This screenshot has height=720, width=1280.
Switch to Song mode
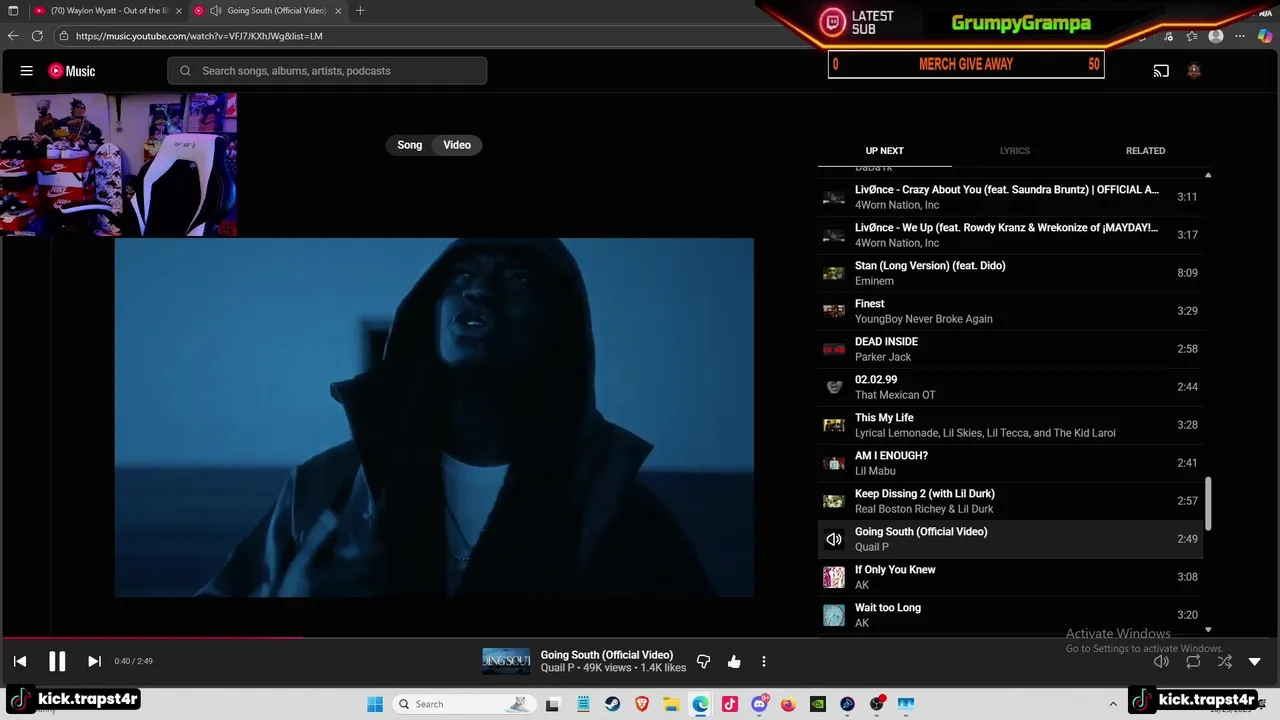pos(410,145)
